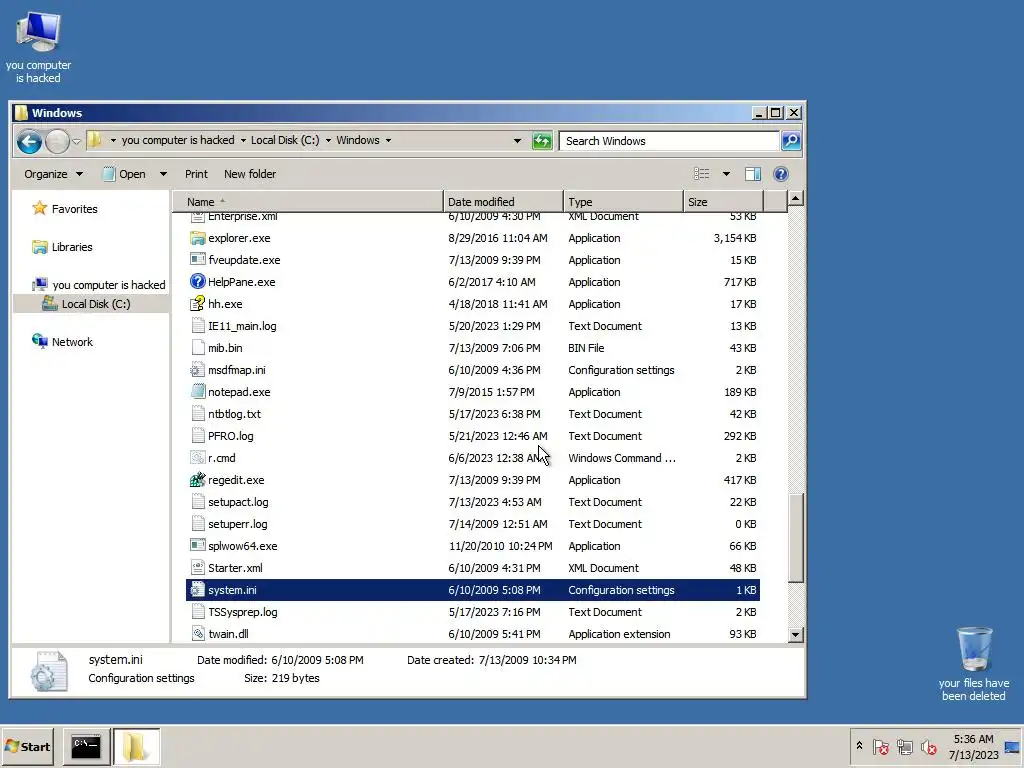
Task: Click the green Refresh icon
Action: (541, 140)
